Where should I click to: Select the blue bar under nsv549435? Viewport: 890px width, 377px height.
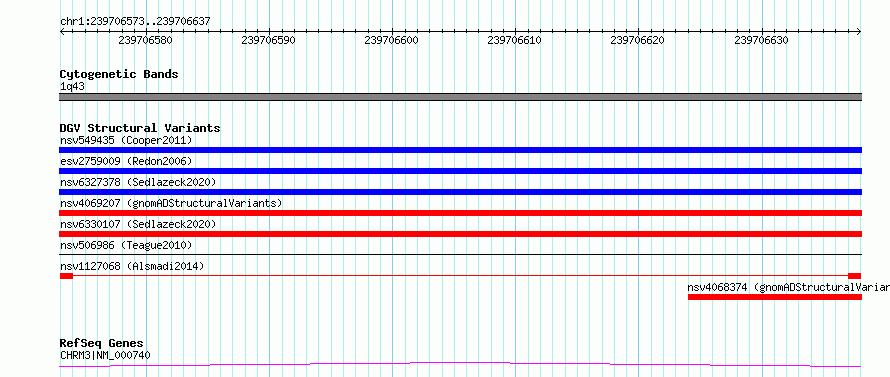(460, 150)
